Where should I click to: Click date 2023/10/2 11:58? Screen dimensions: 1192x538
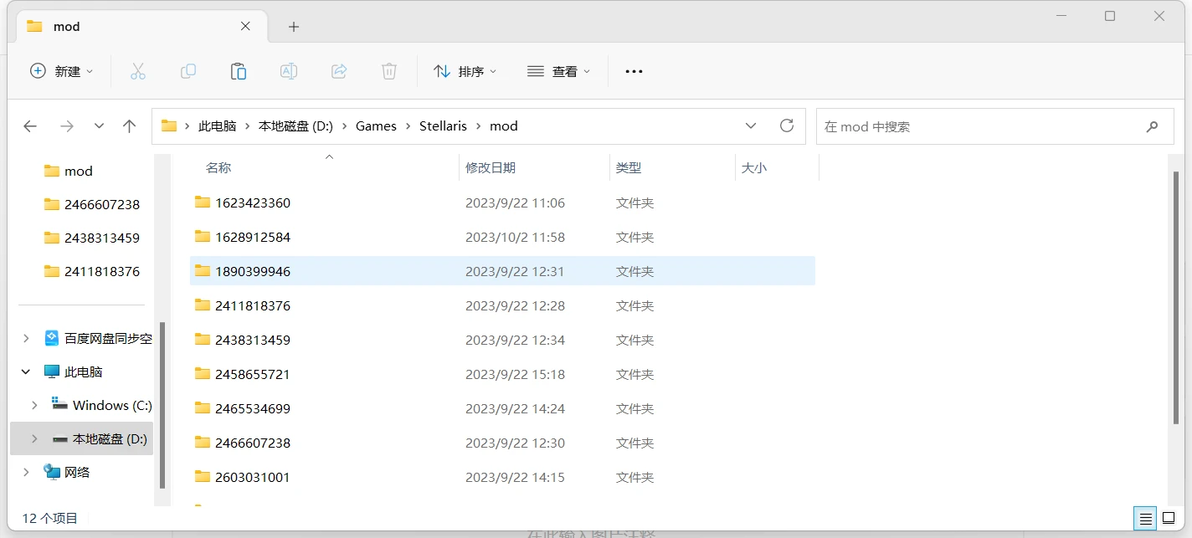pos(515,237)
